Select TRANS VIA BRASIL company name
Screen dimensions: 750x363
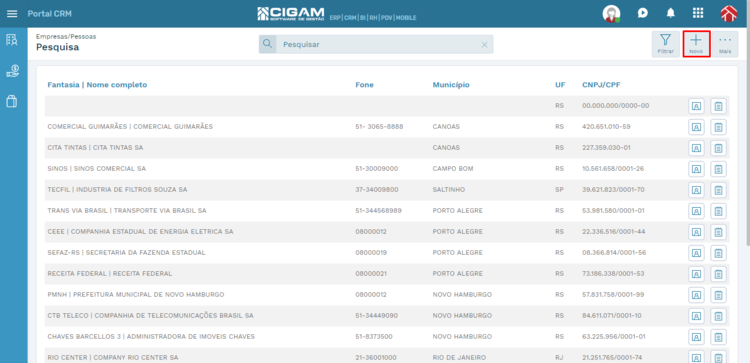point(127,211)
